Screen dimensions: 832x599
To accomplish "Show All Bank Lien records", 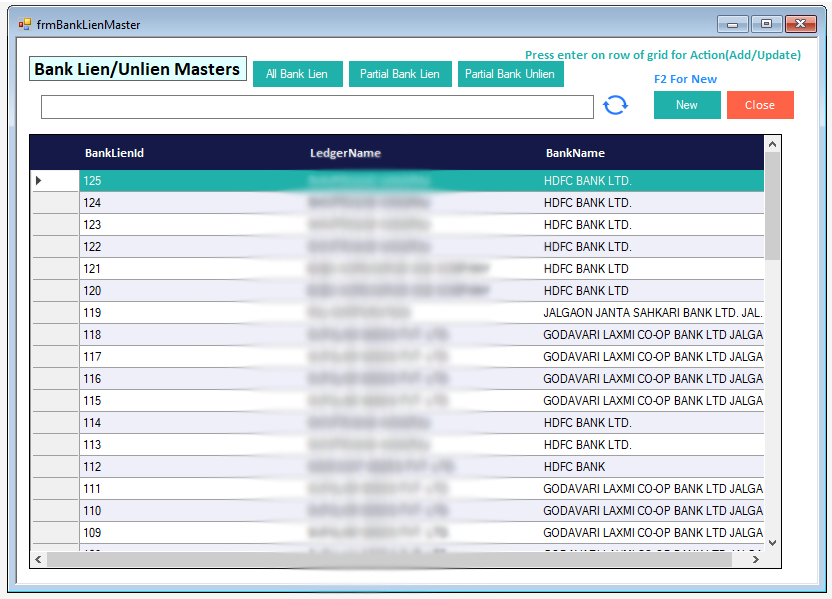I will pos(297,74).
